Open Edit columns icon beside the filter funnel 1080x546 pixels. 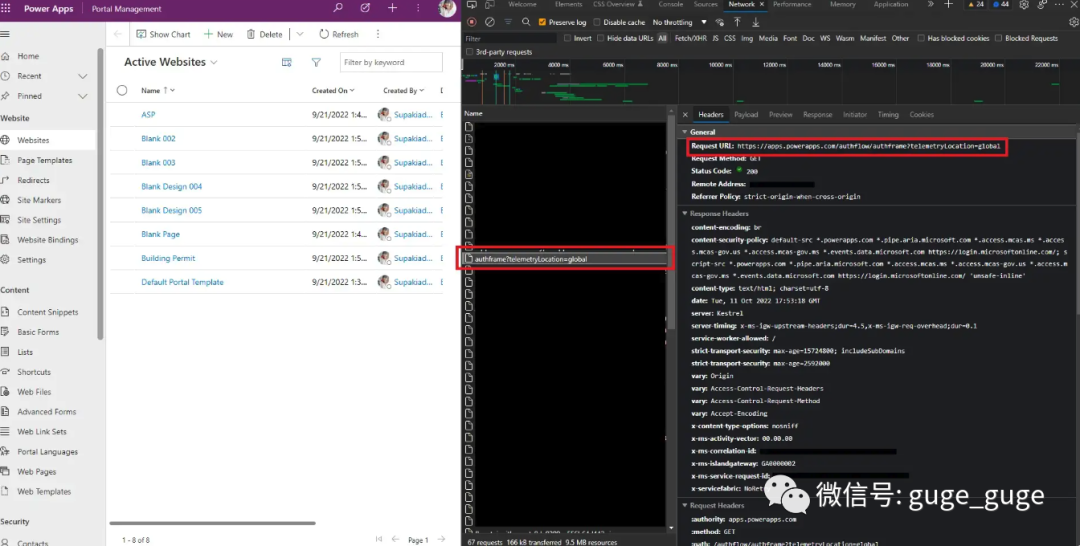(287, 62)
